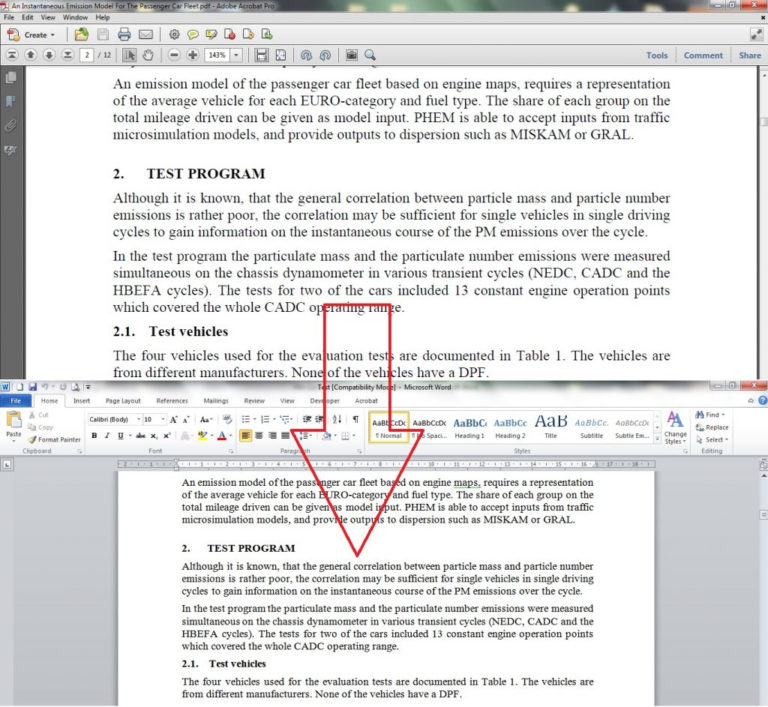Toggle Strikethrough in Word
Screen dimensions: 768x707
(141, 436)
